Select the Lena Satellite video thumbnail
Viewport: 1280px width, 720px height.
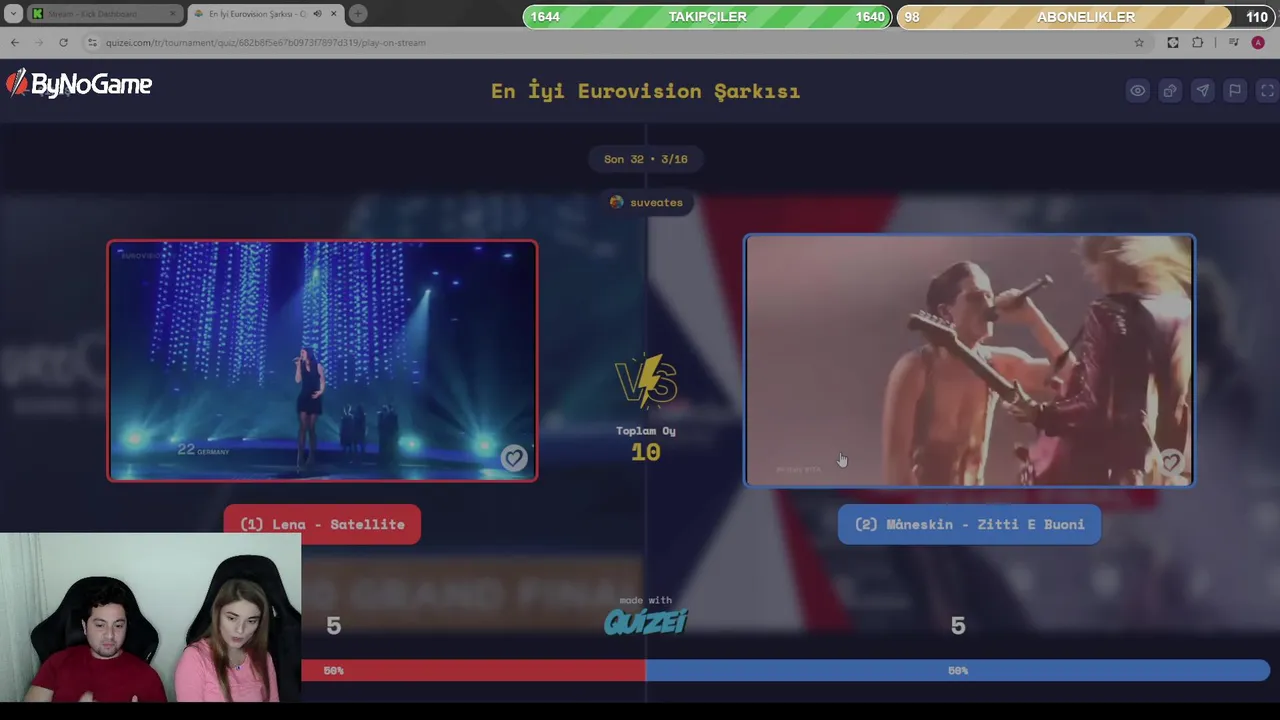click(x=322, y=361)
